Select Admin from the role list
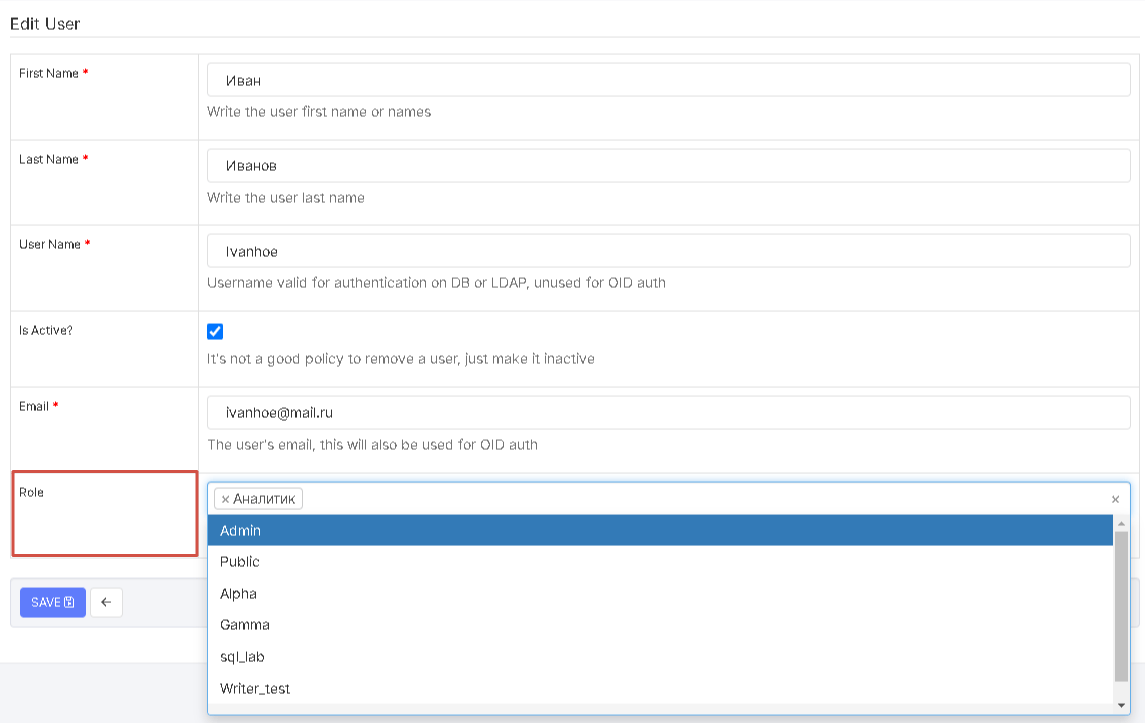Viewport: 1145px width, 723px height. coord(660,531)
